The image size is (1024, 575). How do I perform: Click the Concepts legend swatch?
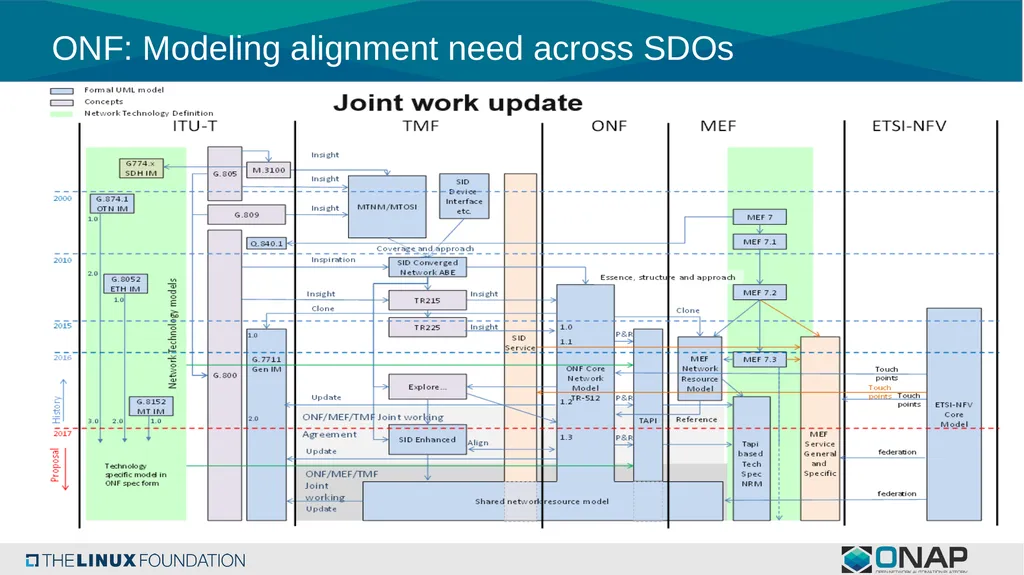(62, 103)
